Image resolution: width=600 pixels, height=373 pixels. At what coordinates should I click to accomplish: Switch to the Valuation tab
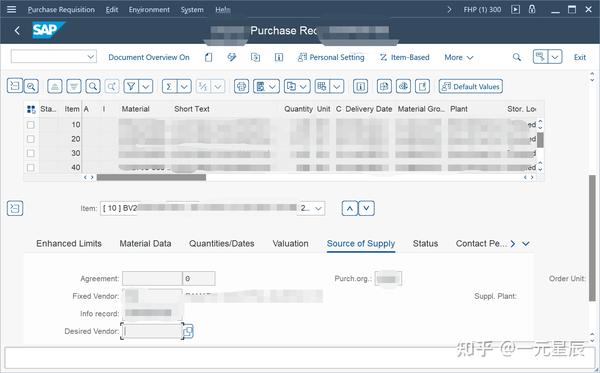tap(290, 244)
